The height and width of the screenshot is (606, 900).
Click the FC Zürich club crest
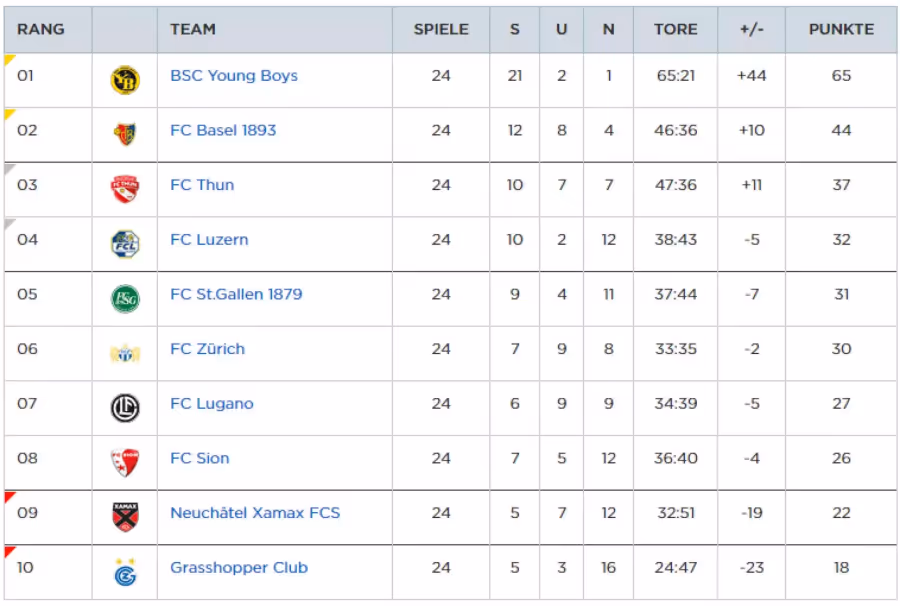click(125, 354)
